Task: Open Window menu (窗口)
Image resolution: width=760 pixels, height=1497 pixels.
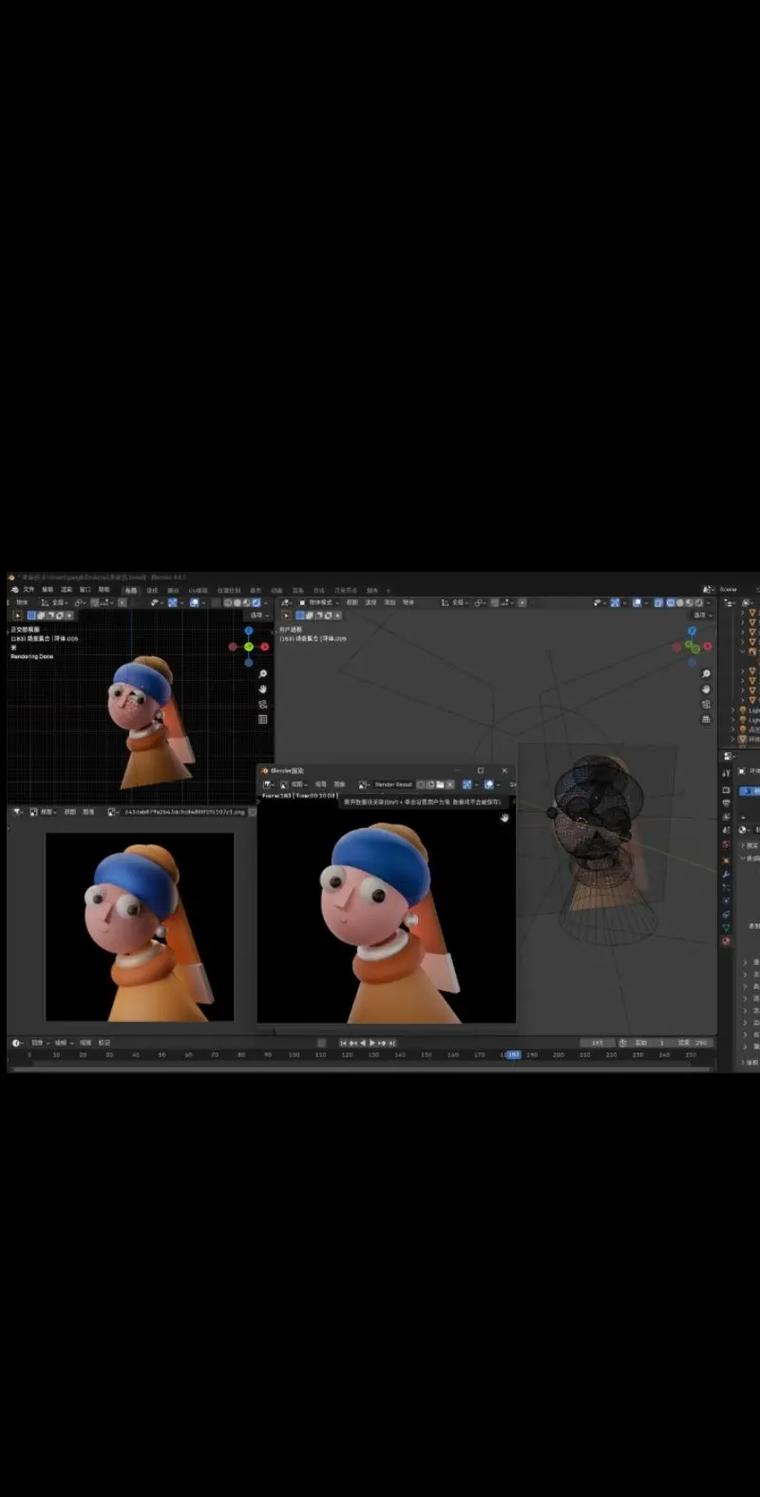Action: point(85,589)
